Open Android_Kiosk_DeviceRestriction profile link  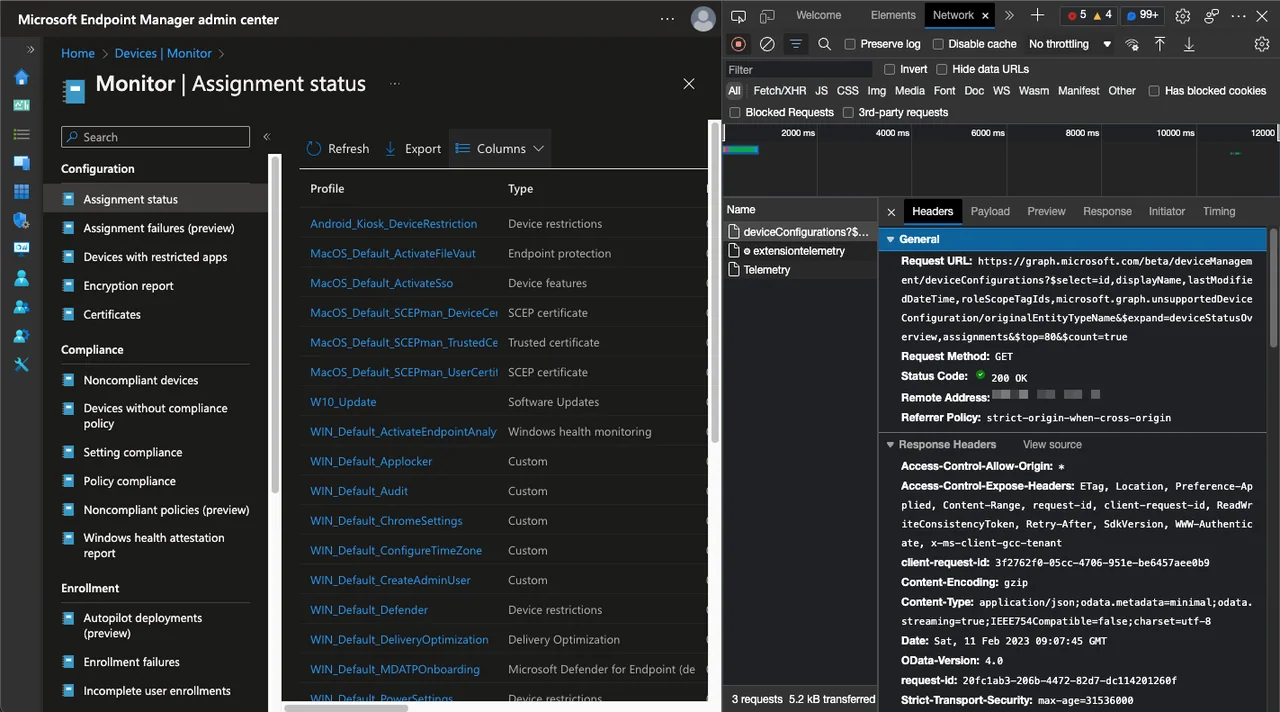393,224
